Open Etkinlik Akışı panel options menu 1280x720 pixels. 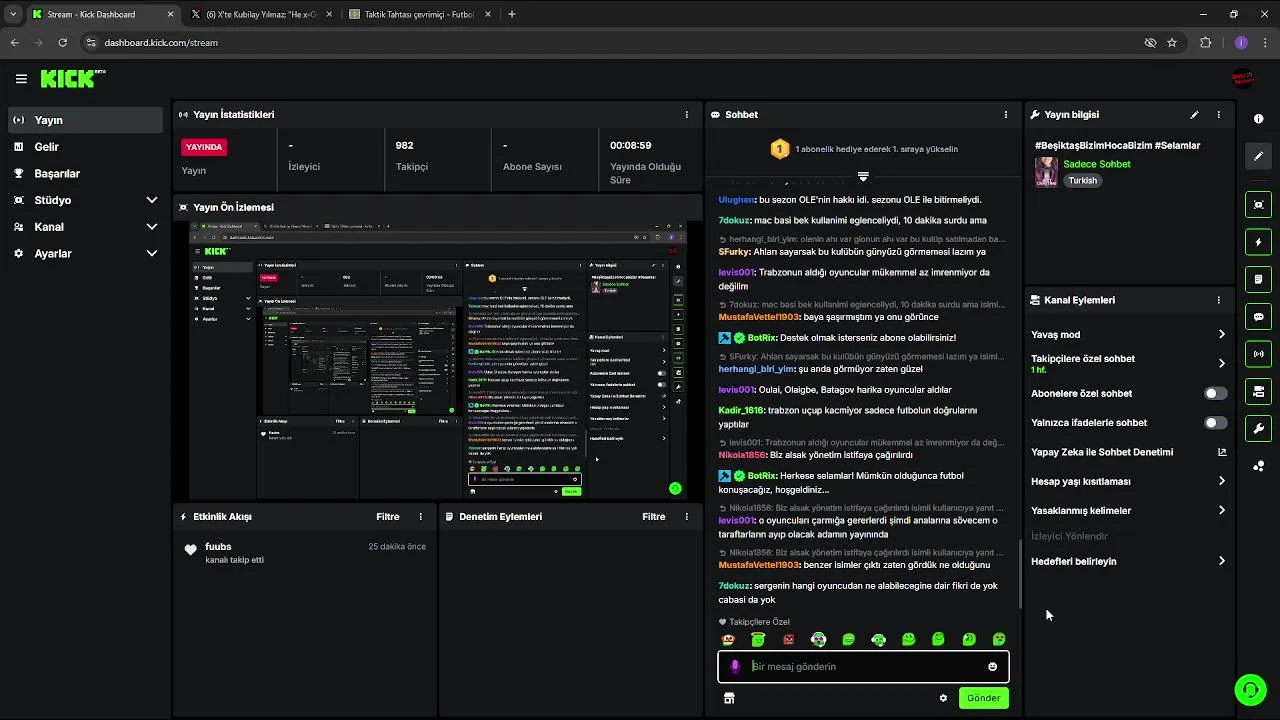[420, 517]
